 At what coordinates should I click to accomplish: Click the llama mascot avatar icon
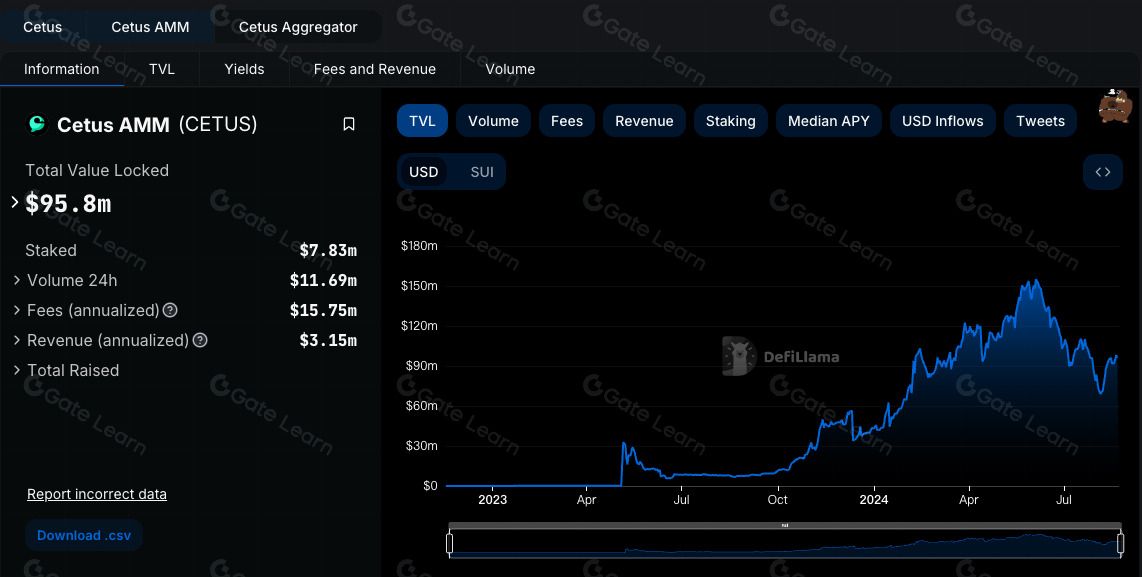[1115, 106]
